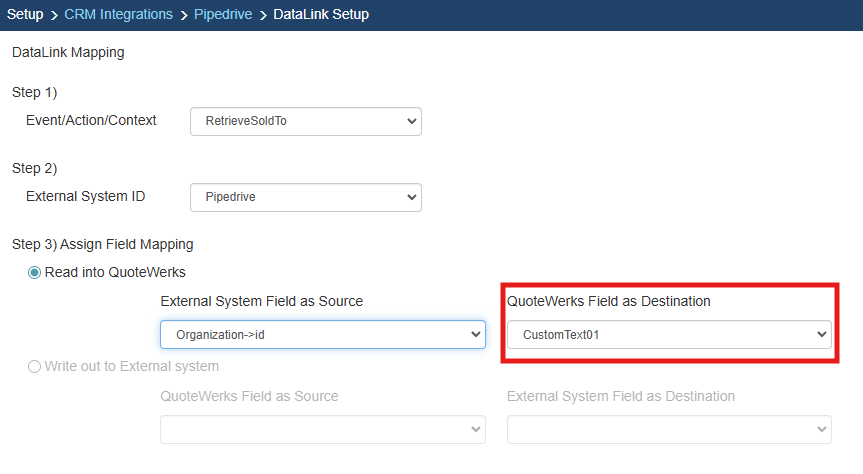Viewport: 863px width, 474px height.
Task: Choose the Write out to External system radio
Action: click(x=35, y=366)
